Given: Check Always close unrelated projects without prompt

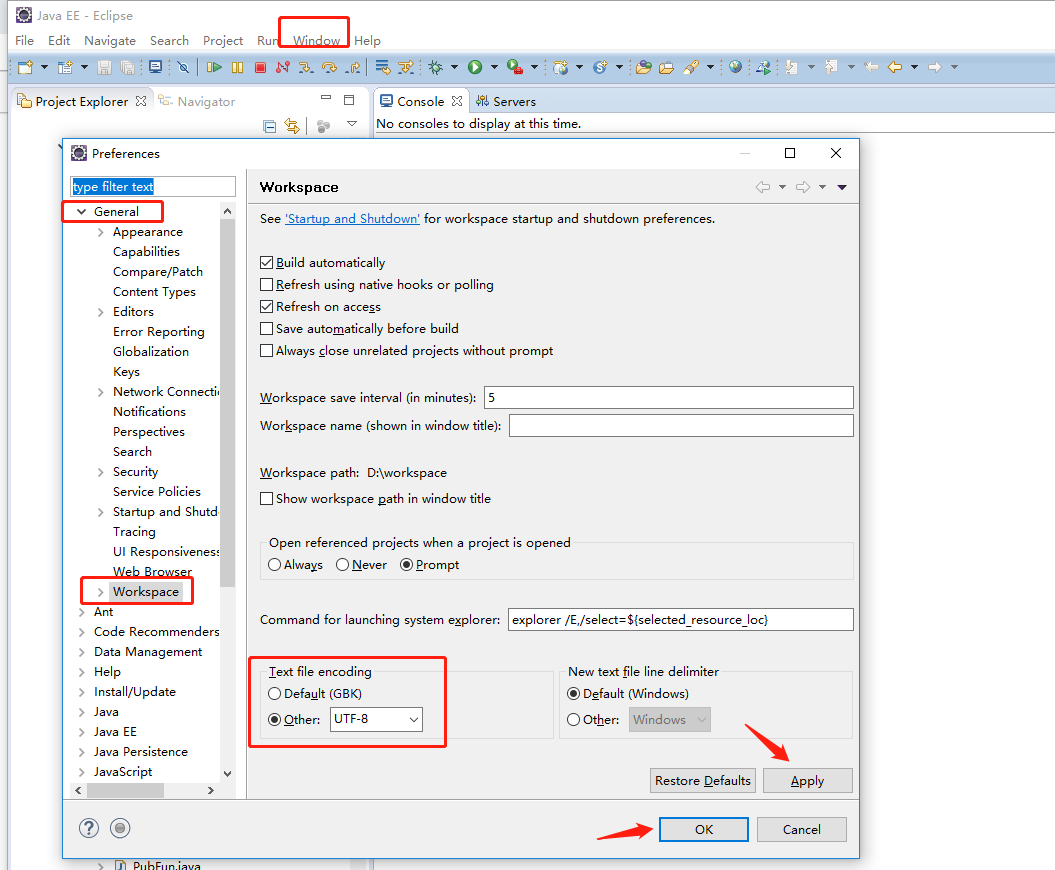Looking at the screenshot, I should (x=266, y=351).
